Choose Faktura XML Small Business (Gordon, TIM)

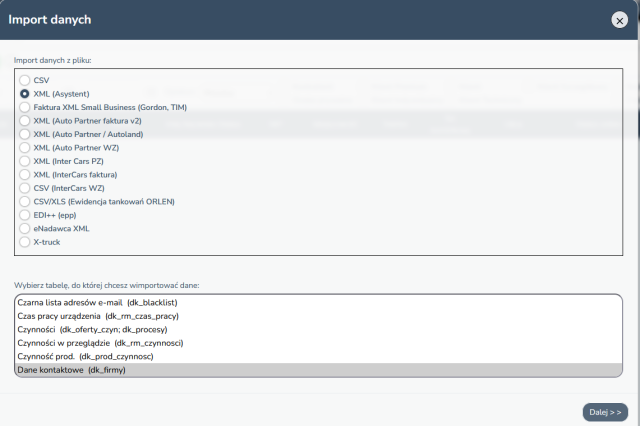(x=24, y=107)
